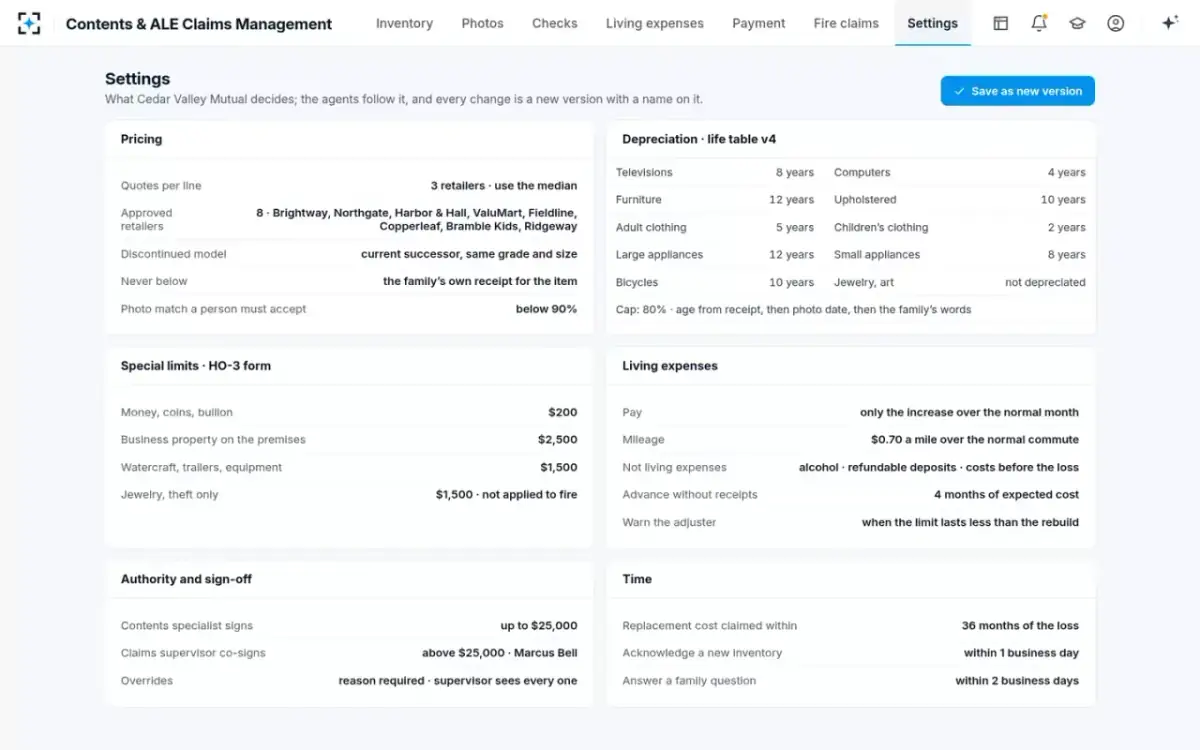Select Money, coins, bullion '$200' limit
The height and width of the screenshot is (750, 1200).
click(x=563, y=412)
